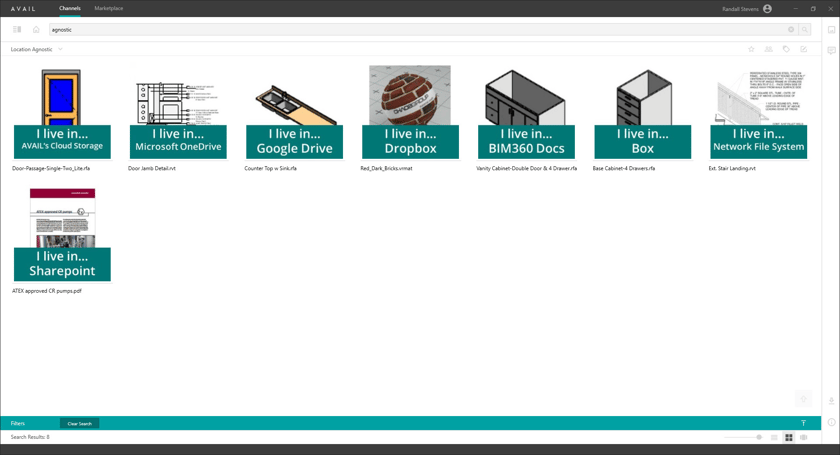The height and width of the screenshot is (455, 840).
Task: Click file name Door Jamb Detail.rvt
Action: 152,168
